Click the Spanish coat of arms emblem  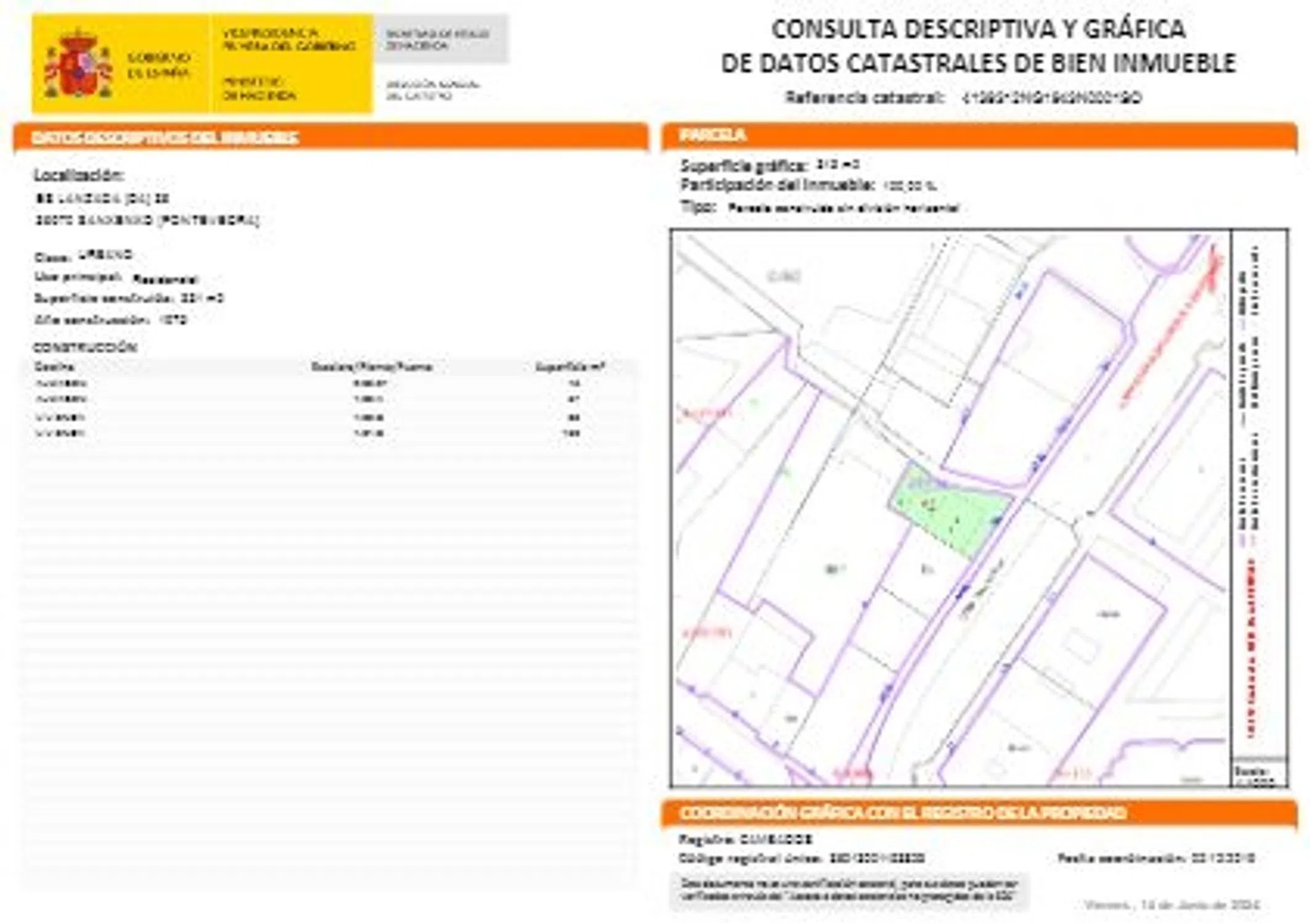(77, 65)
